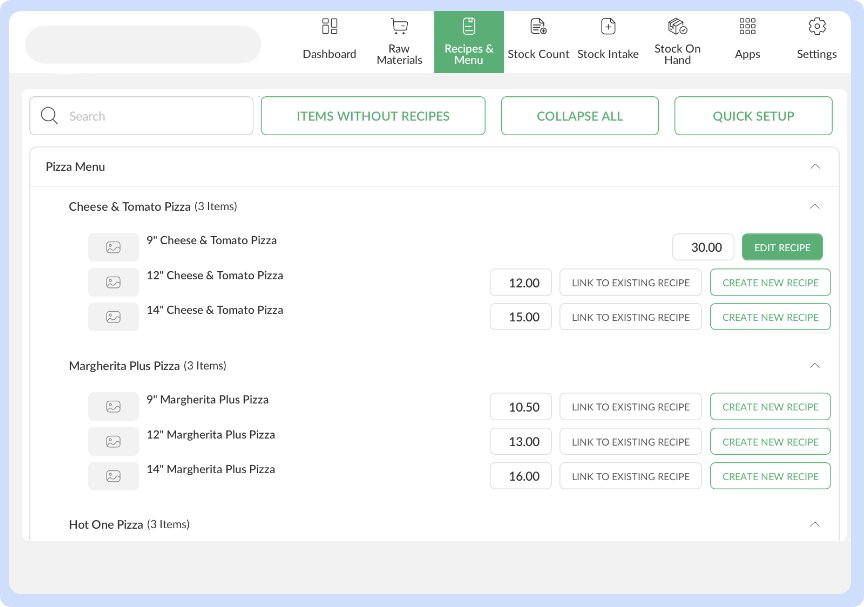The image size is (864, 607).
Task: Open Quick Setup
Action: [x=753, y=116]
